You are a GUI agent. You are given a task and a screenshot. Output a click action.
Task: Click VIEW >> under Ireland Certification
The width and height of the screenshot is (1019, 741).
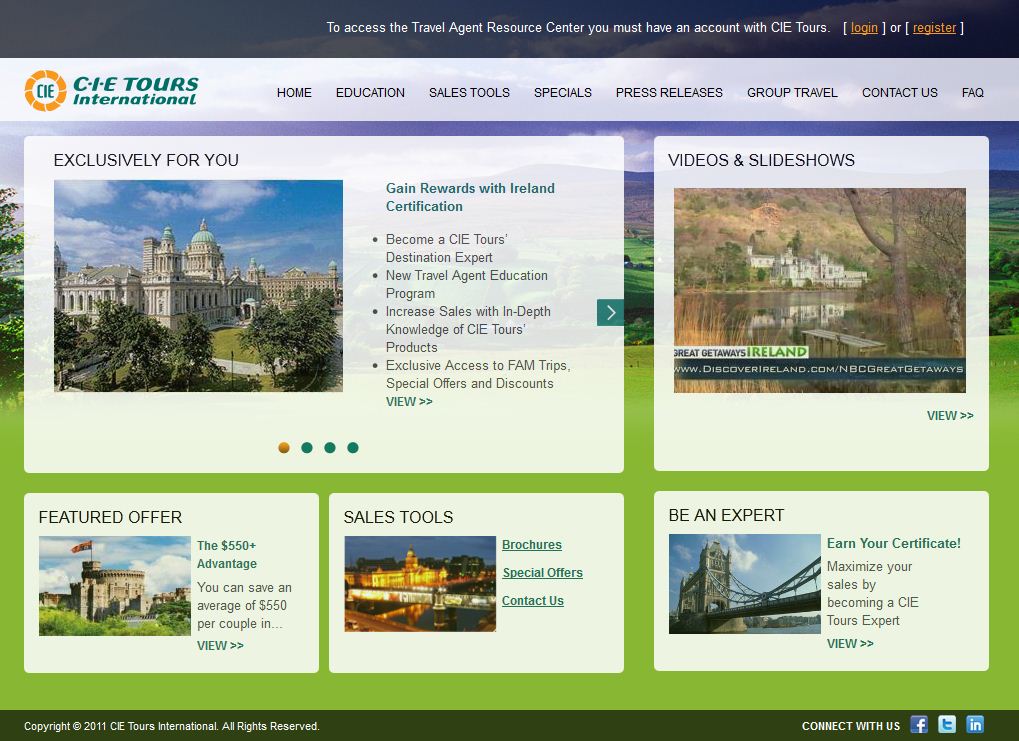[409, 402]
